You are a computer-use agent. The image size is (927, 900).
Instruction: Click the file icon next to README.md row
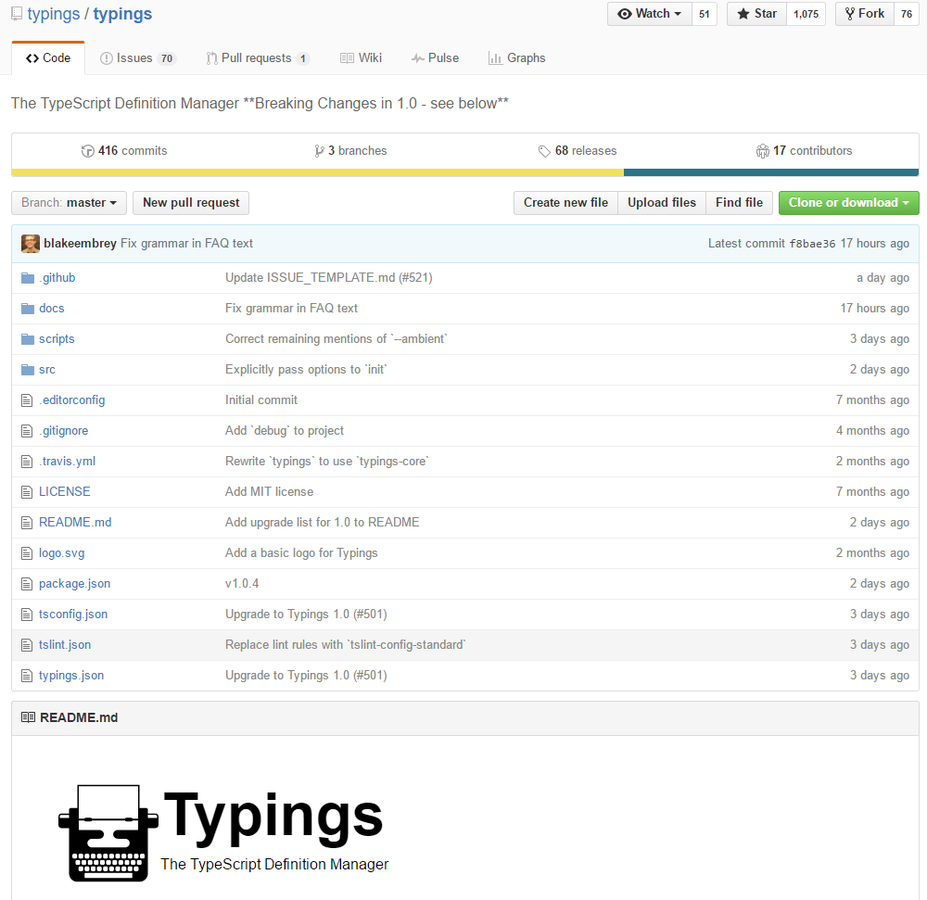pos(27,523)
